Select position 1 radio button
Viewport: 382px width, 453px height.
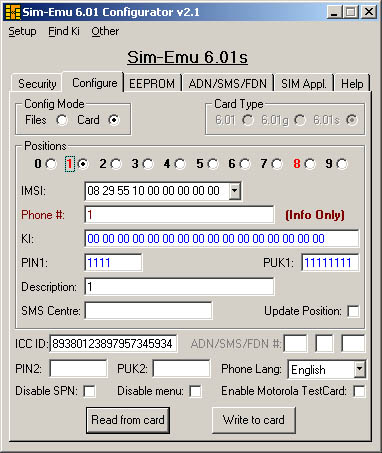(x=83, y=164)
